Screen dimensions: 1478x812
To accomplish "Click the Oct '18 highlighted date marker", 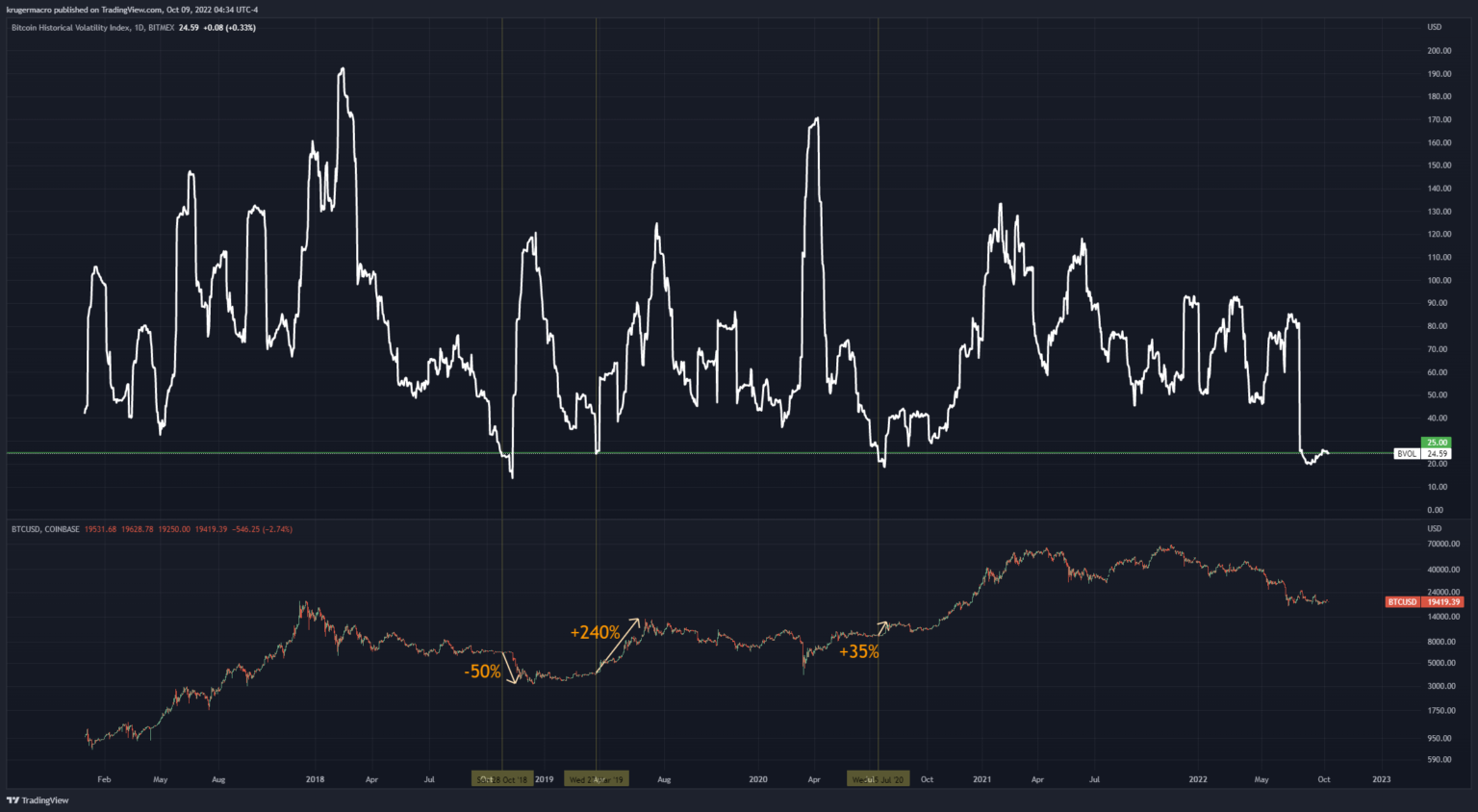I will pyautogui.click(x=502, y=779).
